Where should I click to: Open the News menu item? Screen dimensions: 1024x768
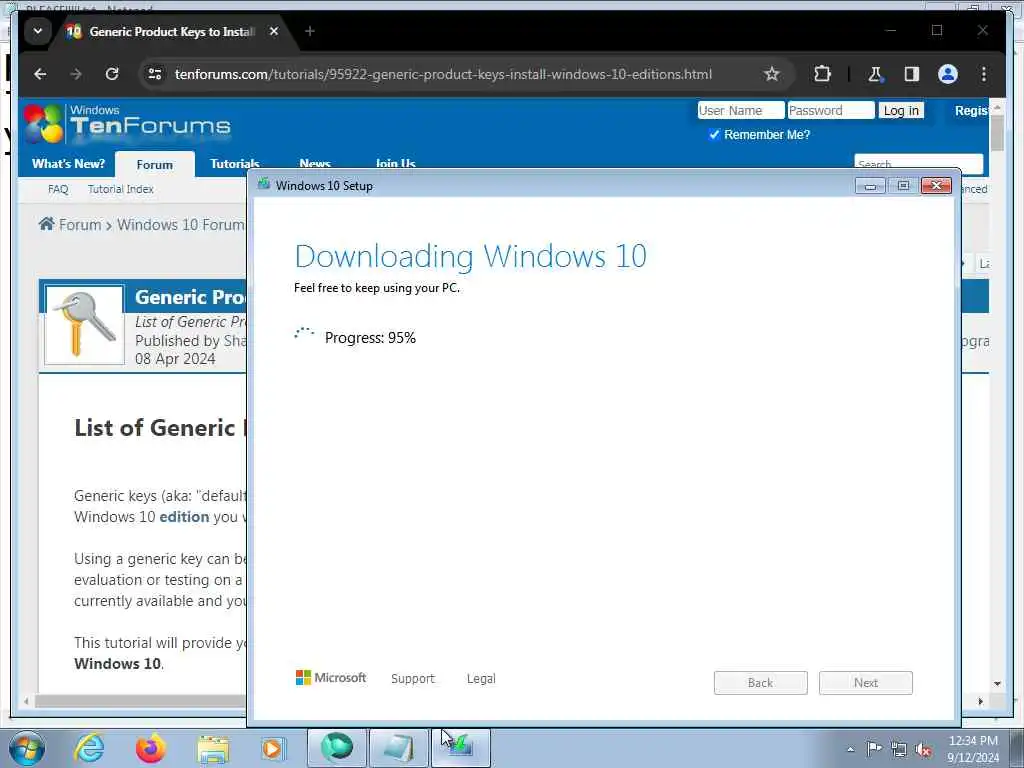[x=315, y=163]
